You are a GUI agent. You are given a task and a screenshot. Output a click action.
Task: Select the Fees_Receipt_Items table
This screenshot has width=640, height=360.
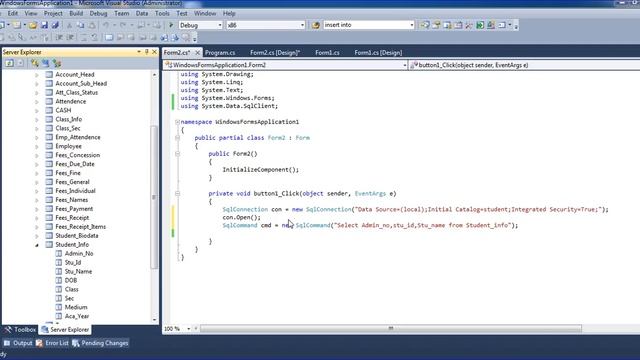coord(80,227)
